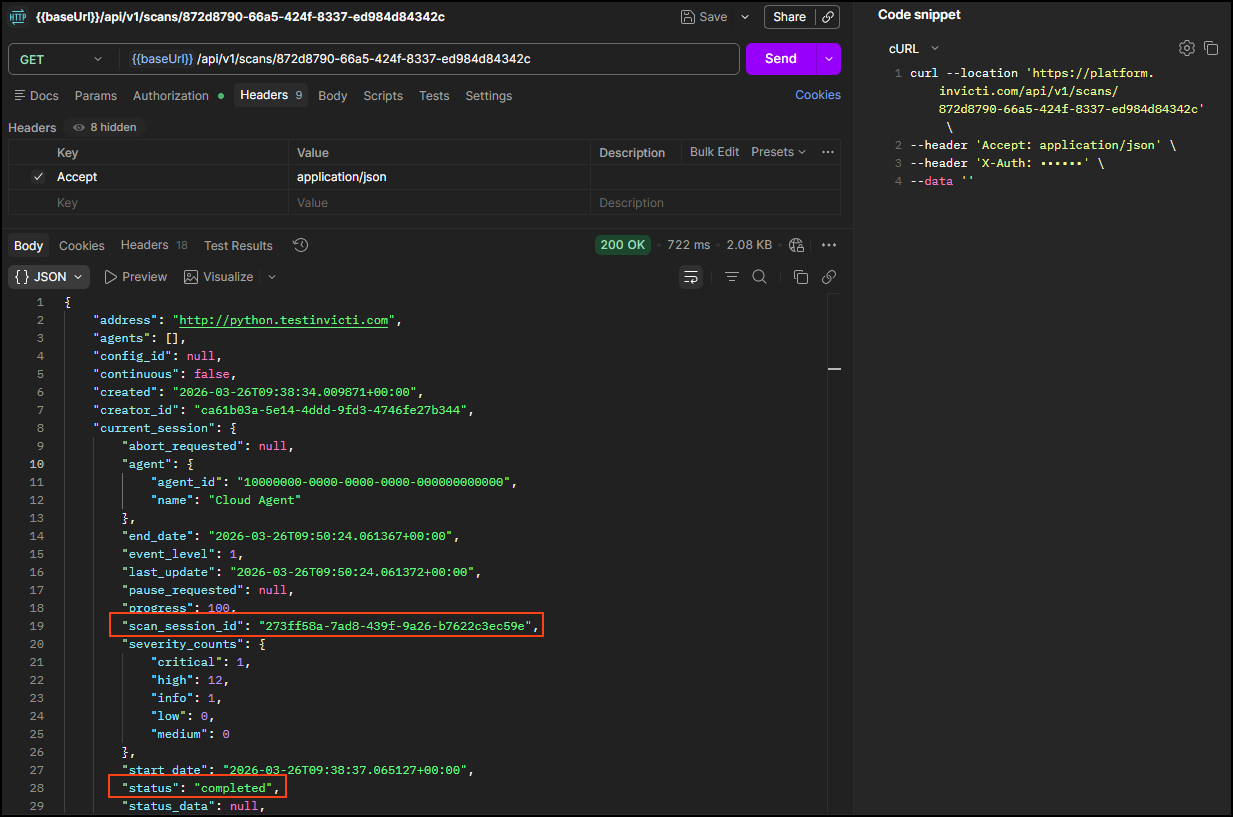Copy the response body to clipboard

pos(800,277)
